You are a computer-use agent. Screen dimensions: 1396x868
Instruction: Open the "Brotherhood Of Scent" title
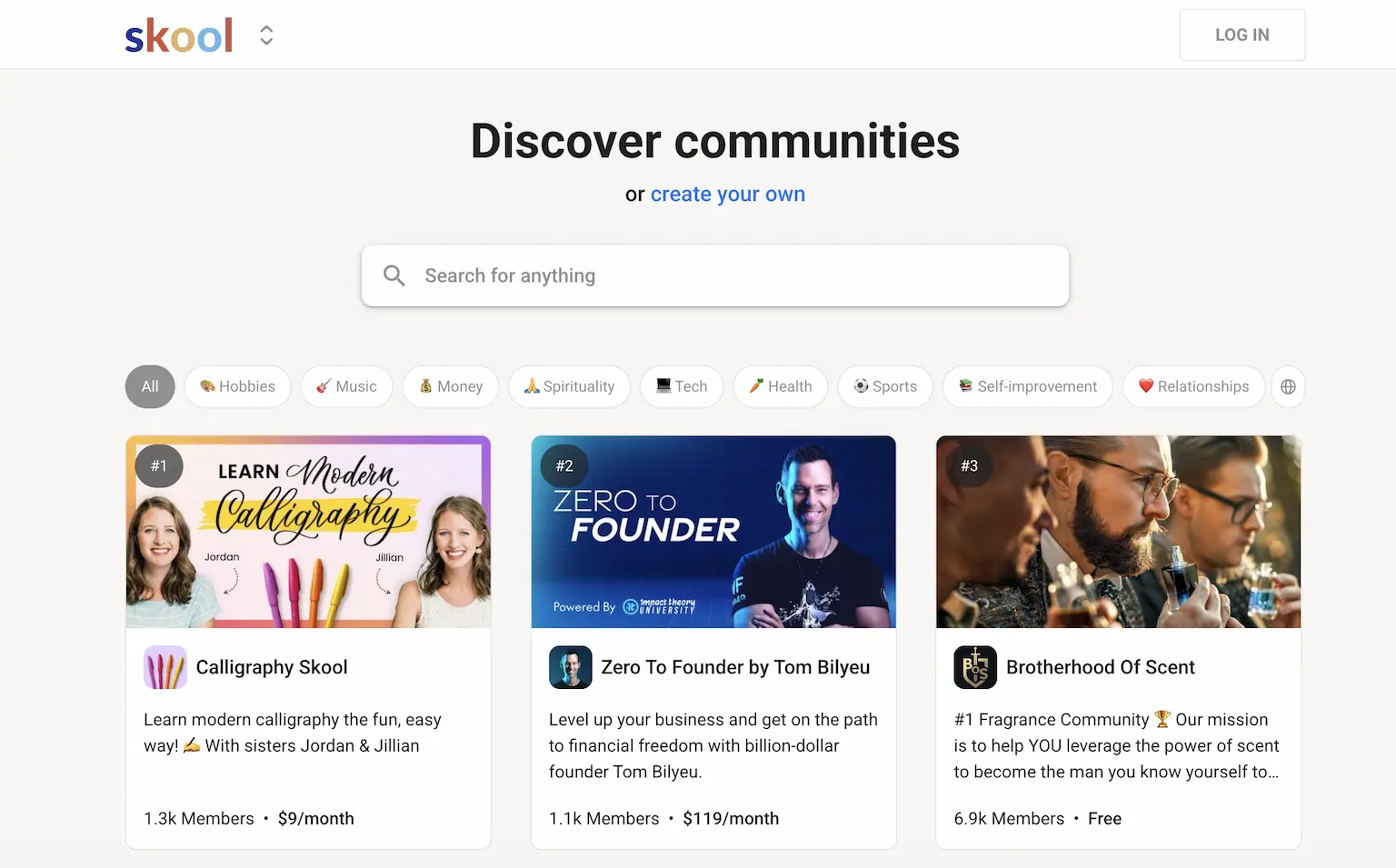tap(1101, 667)
